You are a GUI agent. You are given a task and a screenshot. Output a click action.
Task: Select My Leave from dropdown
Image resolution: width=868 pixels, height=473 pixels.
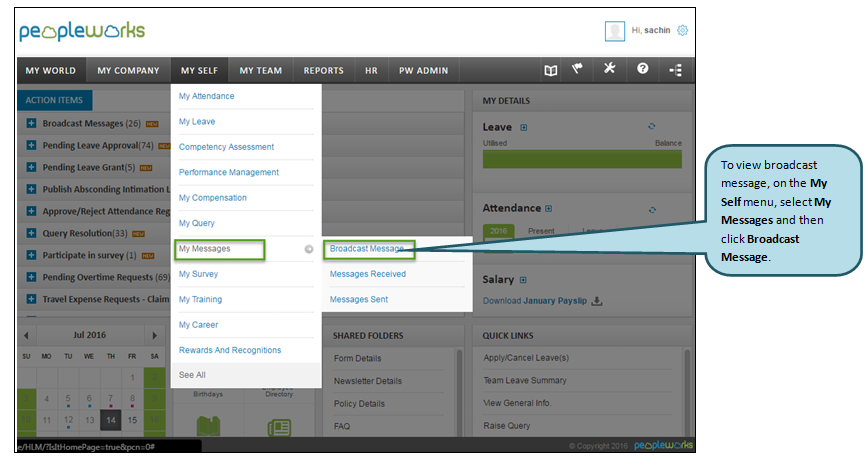click(x=197, y=121)
